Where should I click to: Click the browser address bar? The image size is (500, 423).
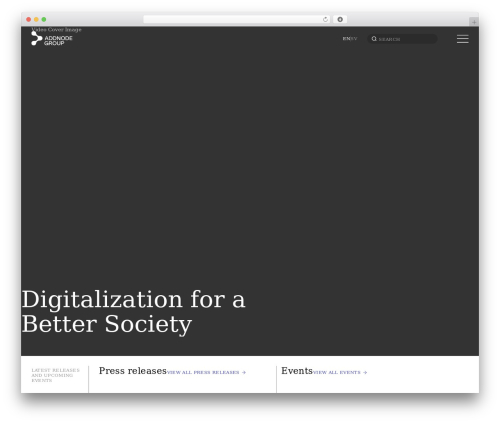pyautogui.click(x=237, y=19)
